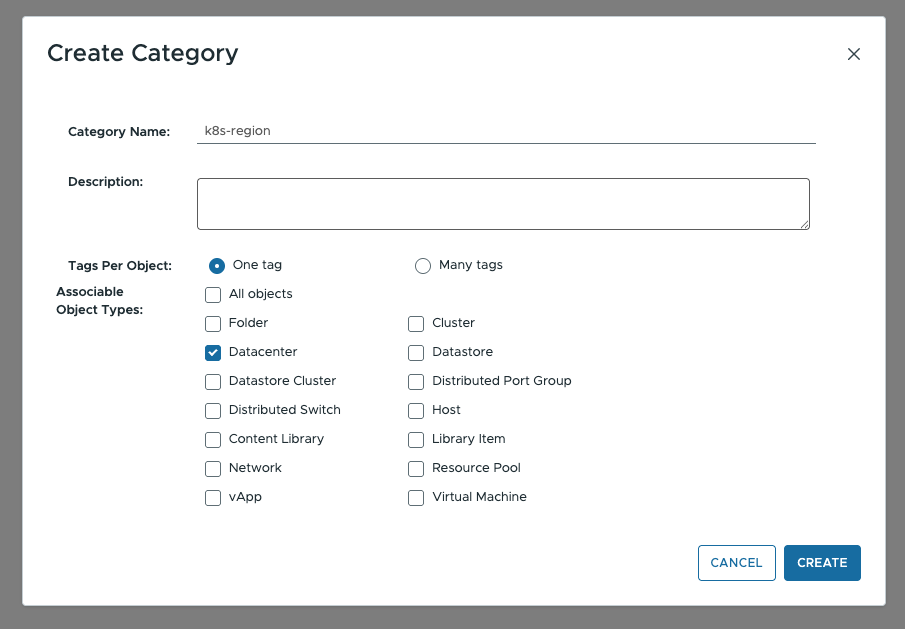Check the Network object type
This screenshot has width=905, height=629.
tap(213, 468)
